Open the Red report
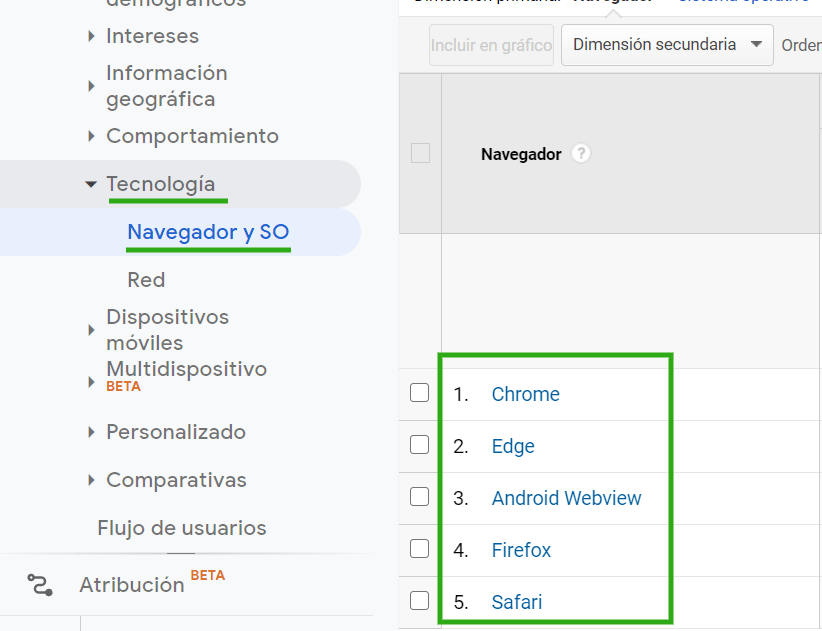822x631 pixels. [146, 280]
